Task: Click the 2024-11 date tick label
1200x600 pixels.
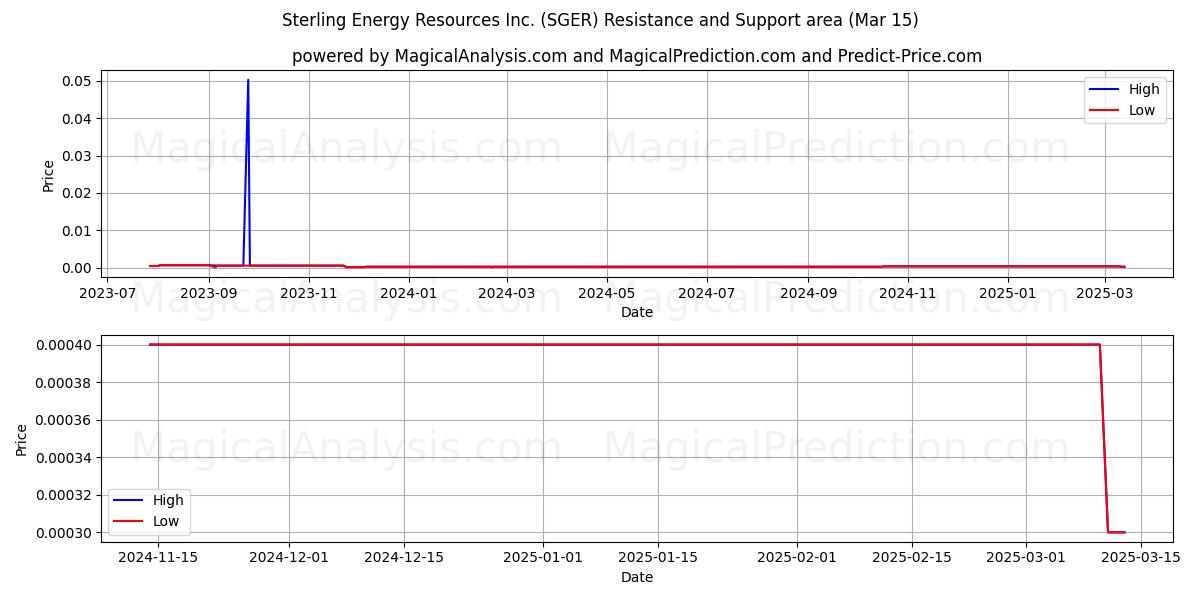Action: click(908, 294)
